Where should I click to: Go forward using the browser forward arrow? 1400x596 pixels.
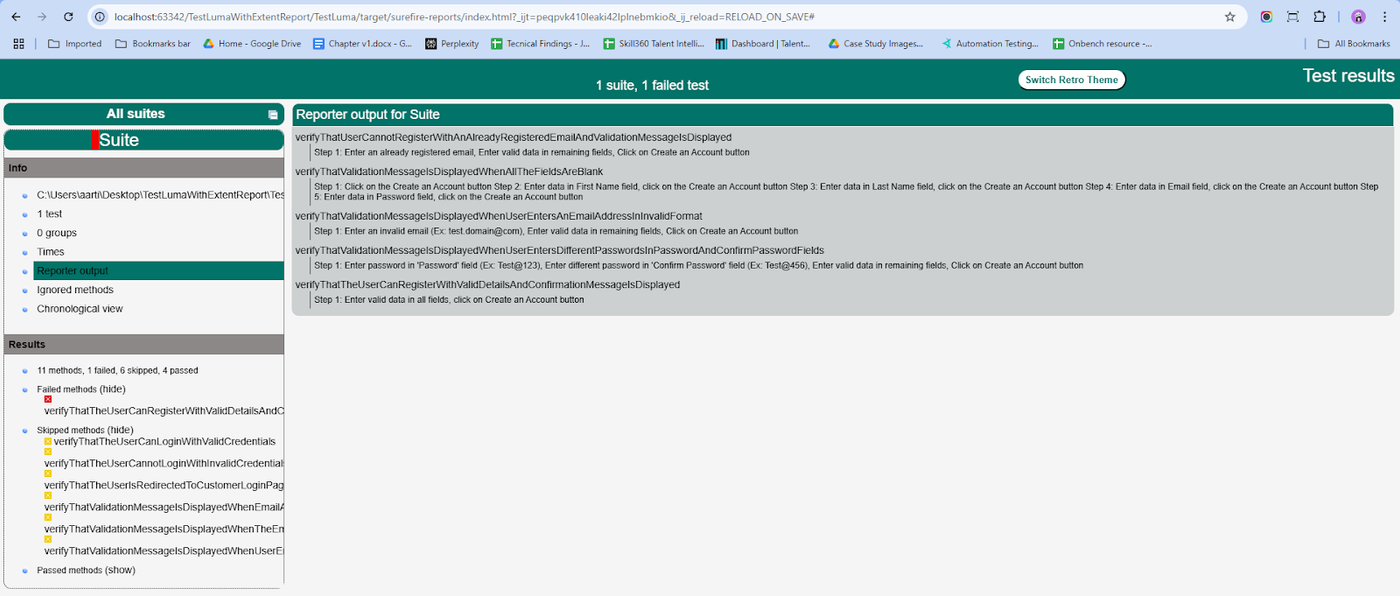(42, 17)
